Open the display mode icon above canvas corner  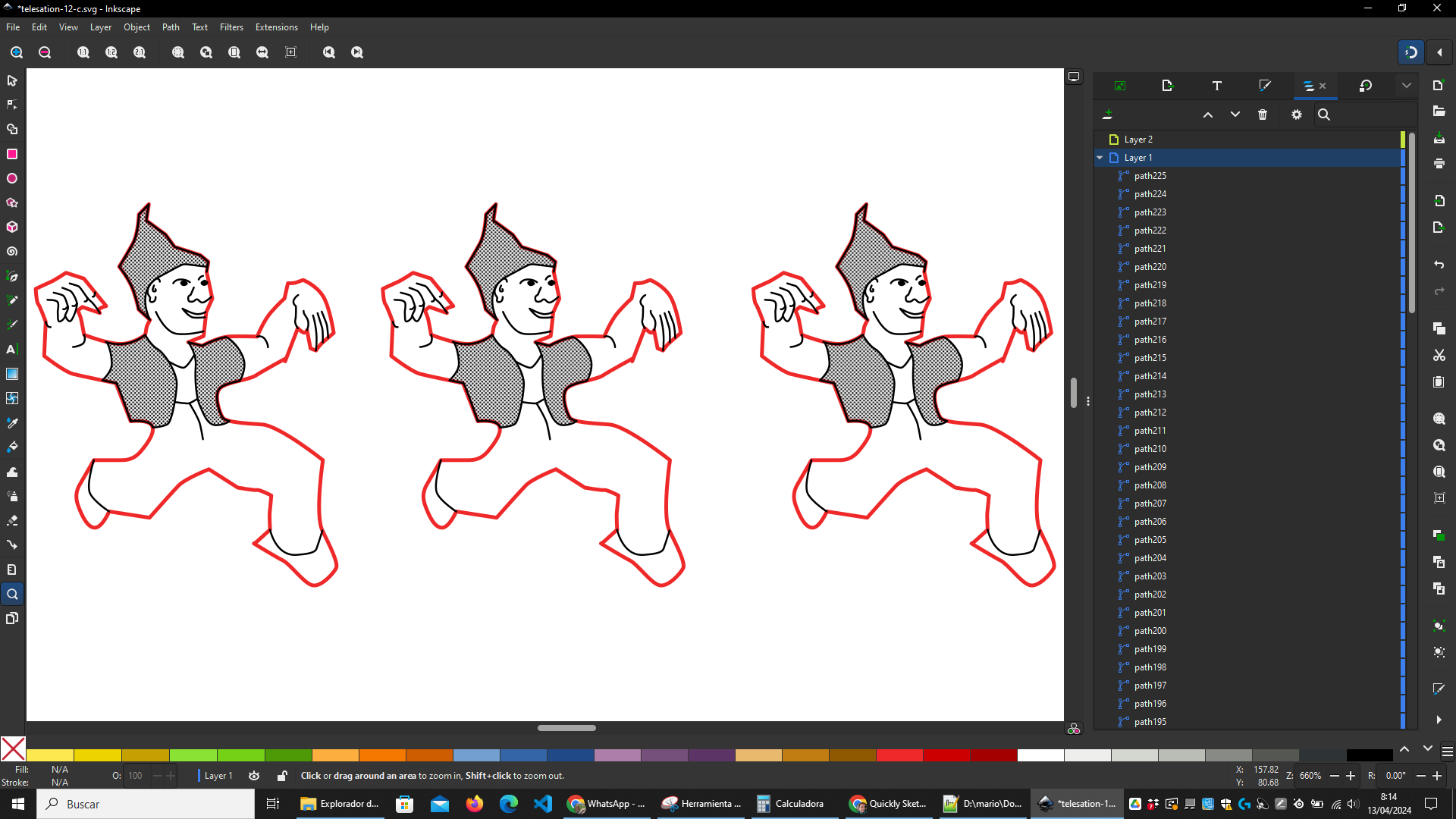[x=1074, y=77]
